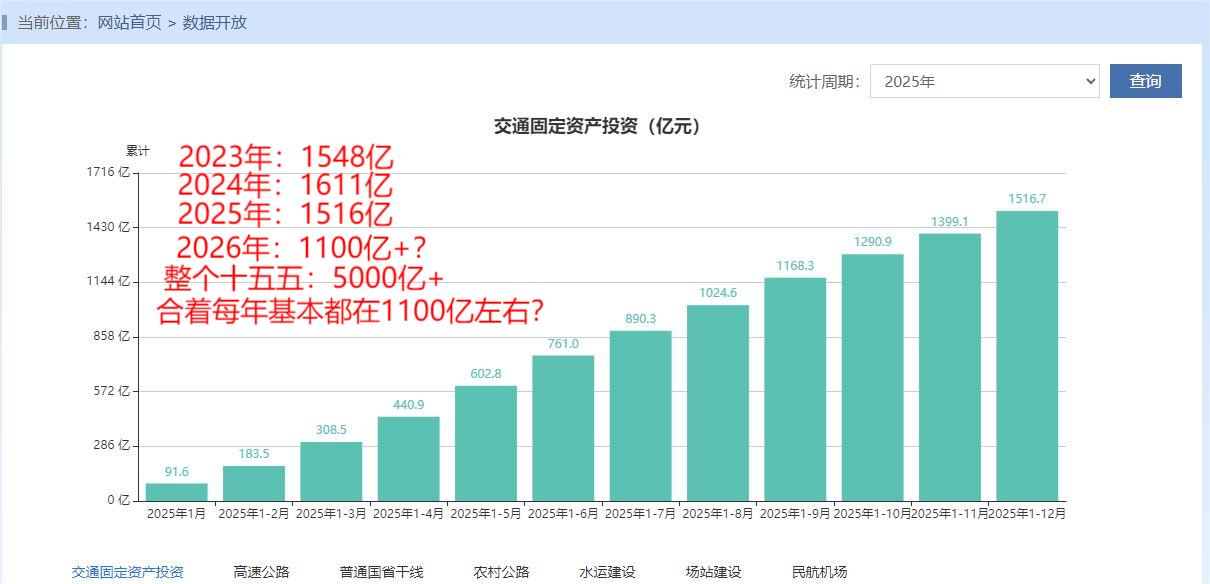Click the 2025年1月 x-axis label
The width and height of the screenshot is (1210, 584).
pyautogui.click(x=177, y=514)
